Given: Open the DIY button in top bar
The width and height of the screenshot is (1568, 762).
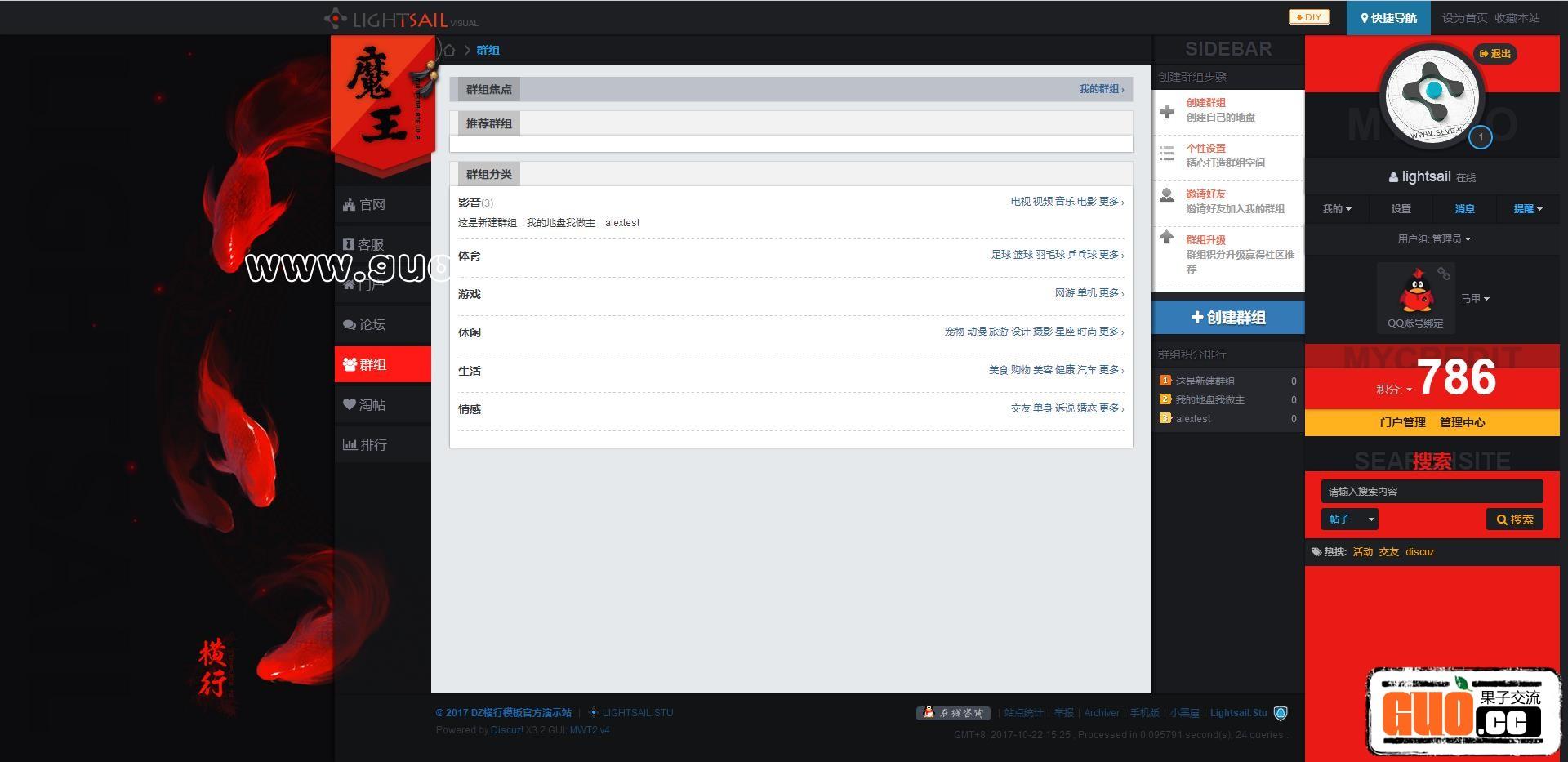Looking at the screenshot, I should 1308,17.
